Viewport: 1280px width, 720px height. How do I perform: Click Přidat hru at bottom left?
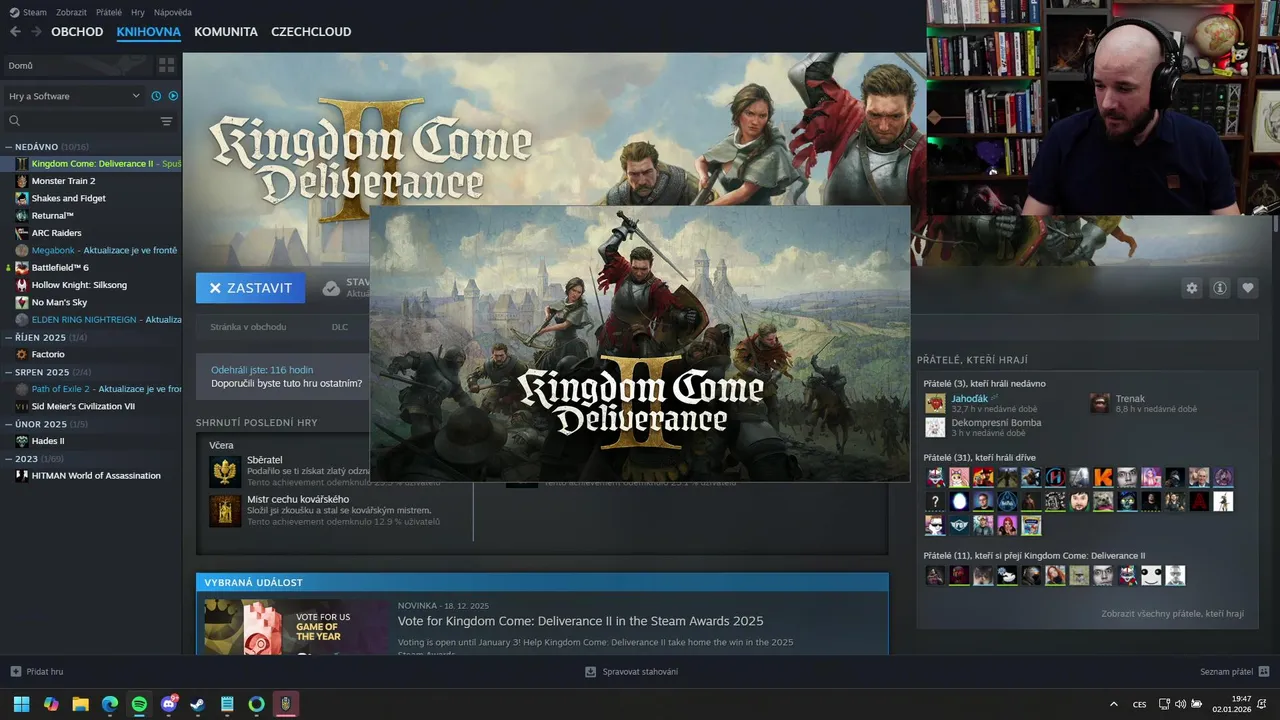tap(37, 671)
